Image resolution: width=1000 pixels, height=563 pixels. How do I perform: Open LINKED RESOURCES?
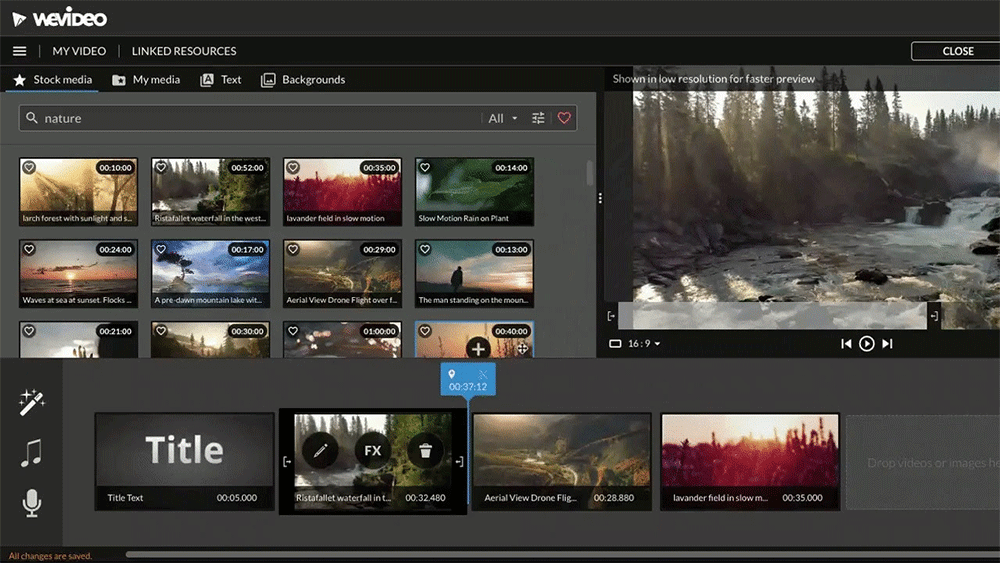(184, 51)
